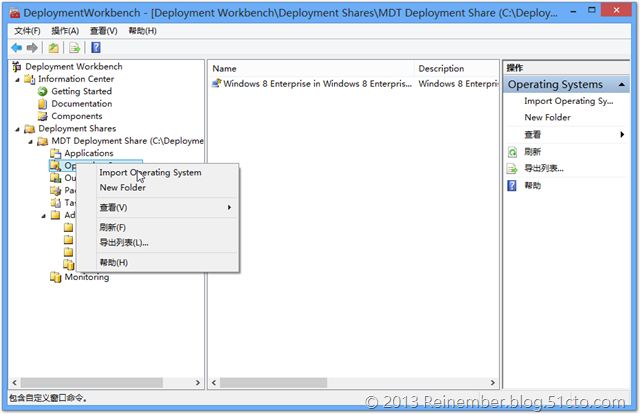The height and width of the screenshot is (414, 640).
Task: Select Documentation tree item
Action: 82,104
